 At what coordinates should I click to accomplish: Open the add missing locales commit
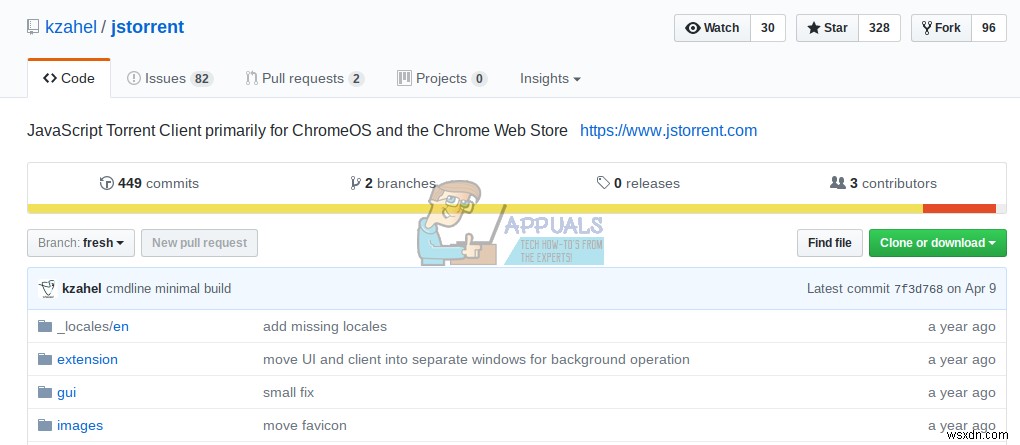[x=325, y=327]
